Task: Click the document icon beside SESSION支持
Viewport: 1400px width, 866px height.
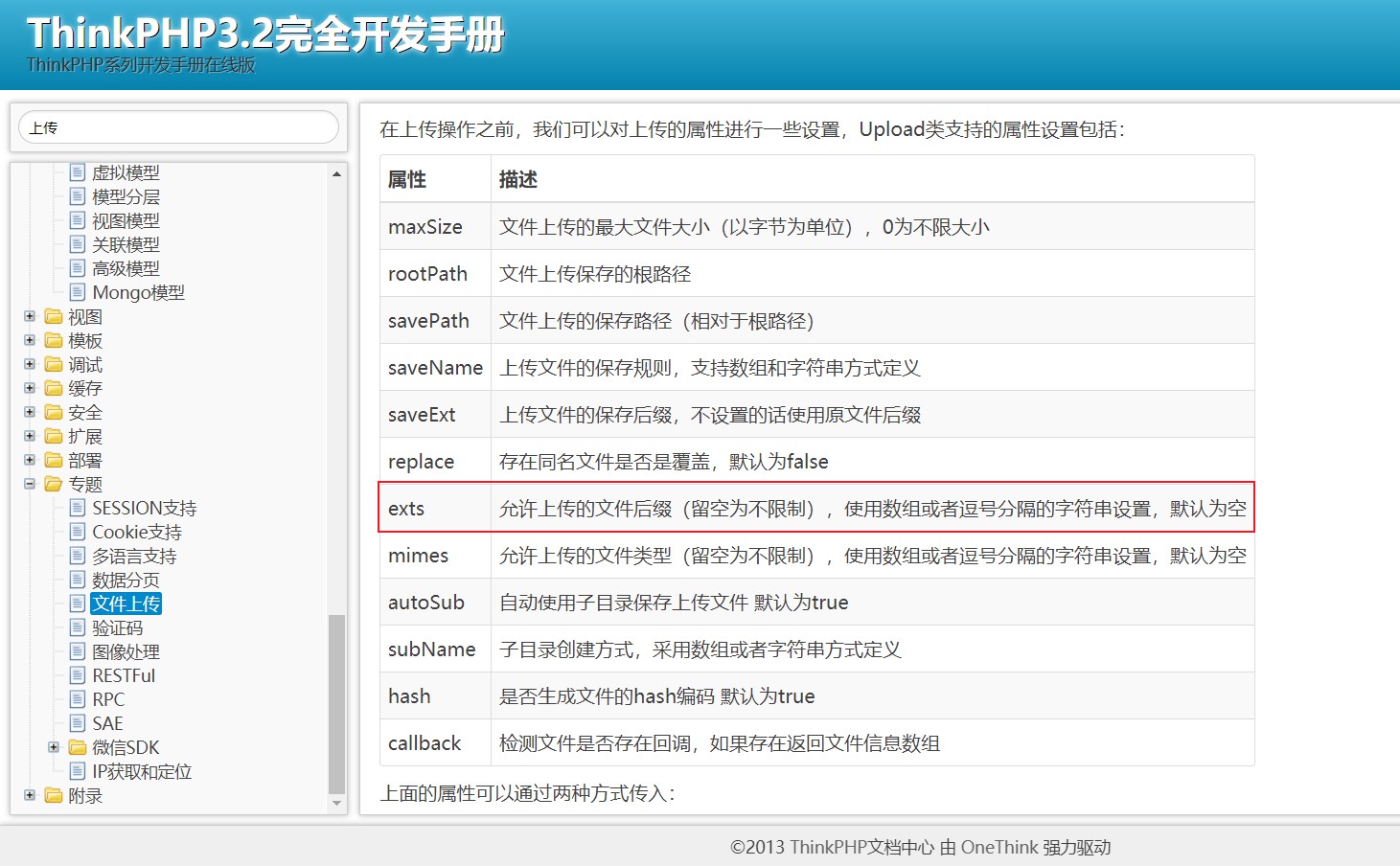Action: tap(78, 508)
